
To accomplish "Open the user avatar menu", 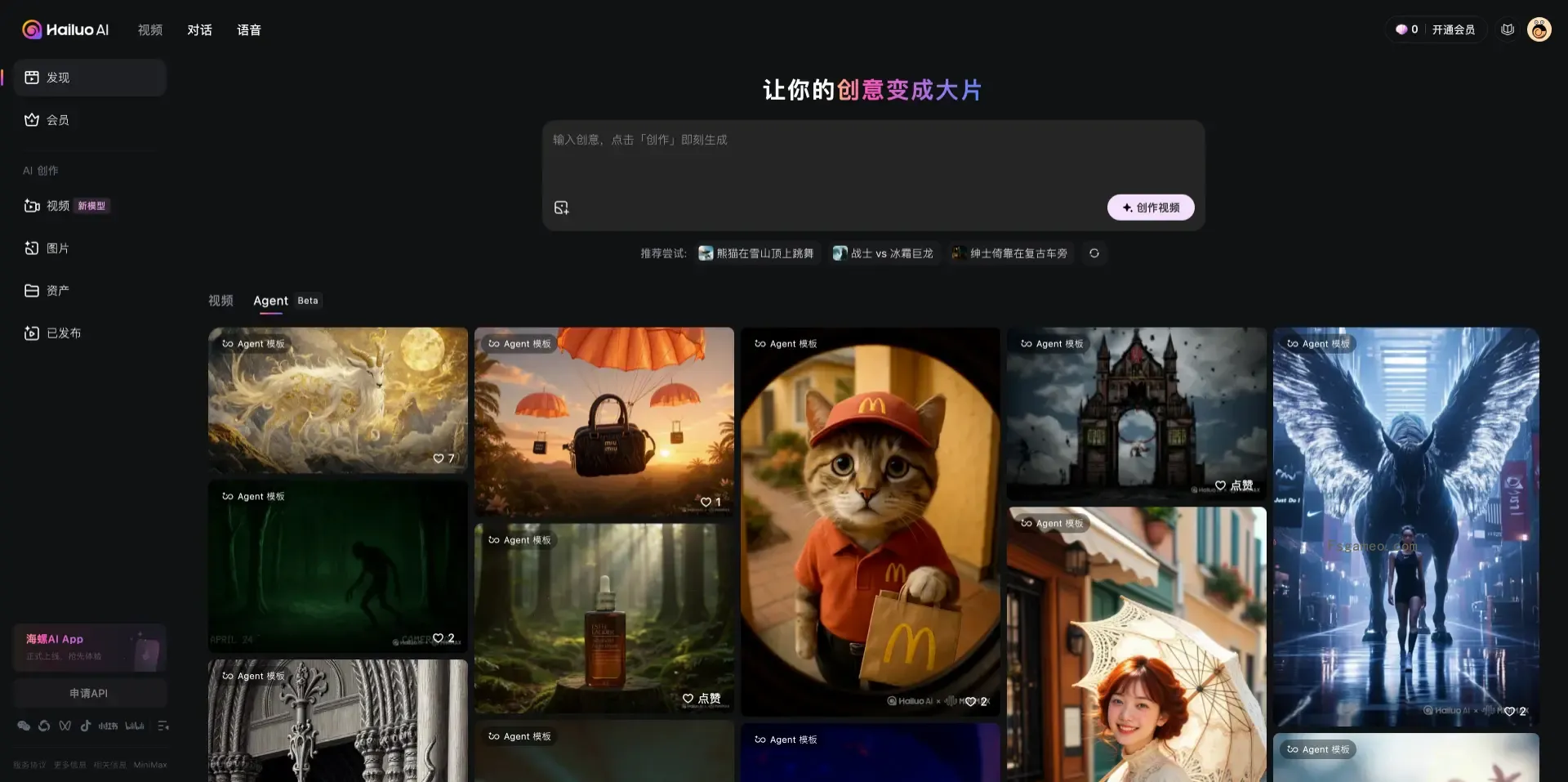I will 1539,29.
